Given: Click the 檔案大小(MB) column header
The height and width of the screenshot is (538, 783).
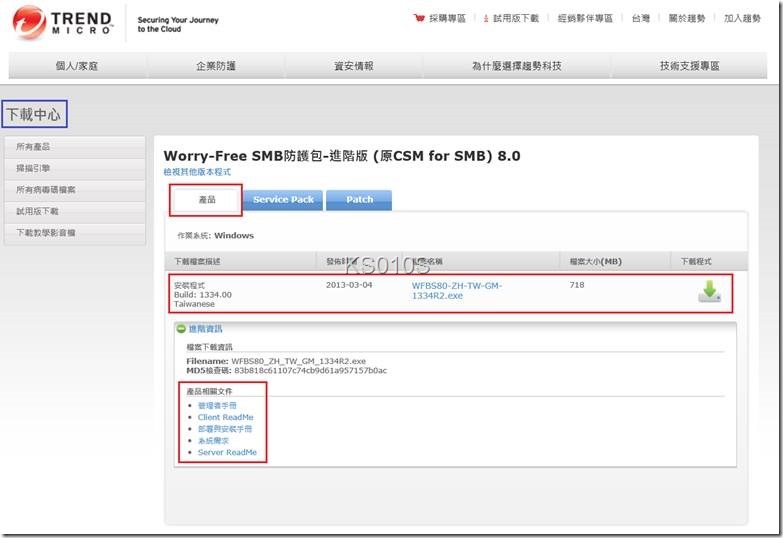Looking at the screenshot, I should (595, 261).
